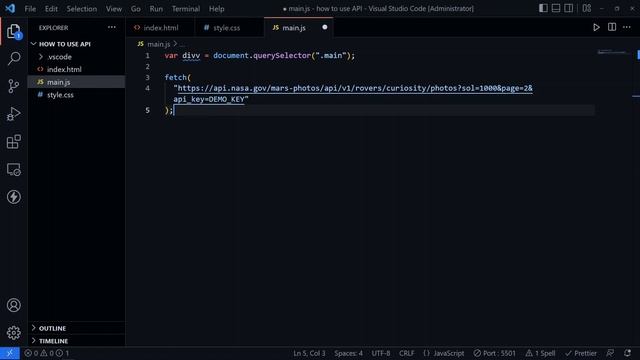The width and height of the screenshot is (640, 360).
Task: Open the Selection menu
Action: [x=82, y=9]
